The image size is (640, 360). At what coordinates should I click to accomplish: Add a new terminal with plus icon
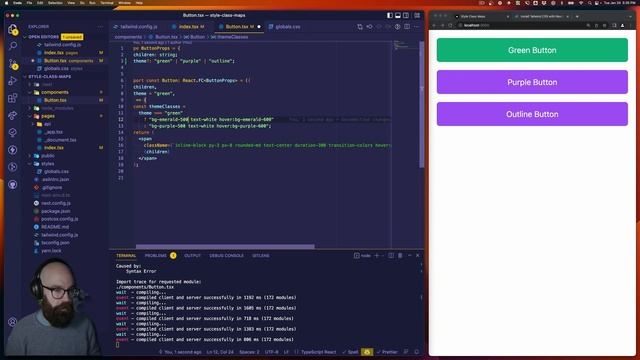click(377, 256)
